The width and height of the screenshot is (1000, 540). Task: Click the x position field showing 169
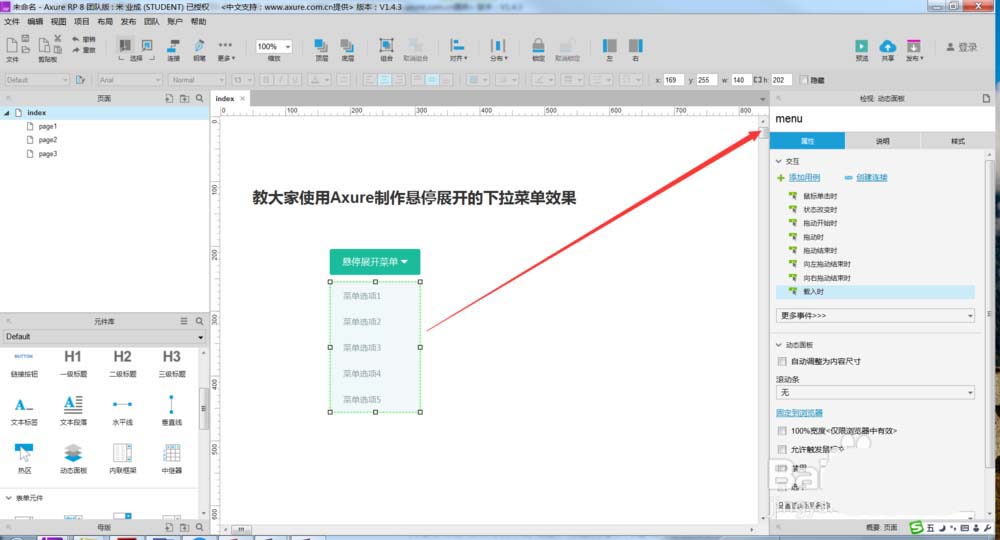[x=673, y=80]
